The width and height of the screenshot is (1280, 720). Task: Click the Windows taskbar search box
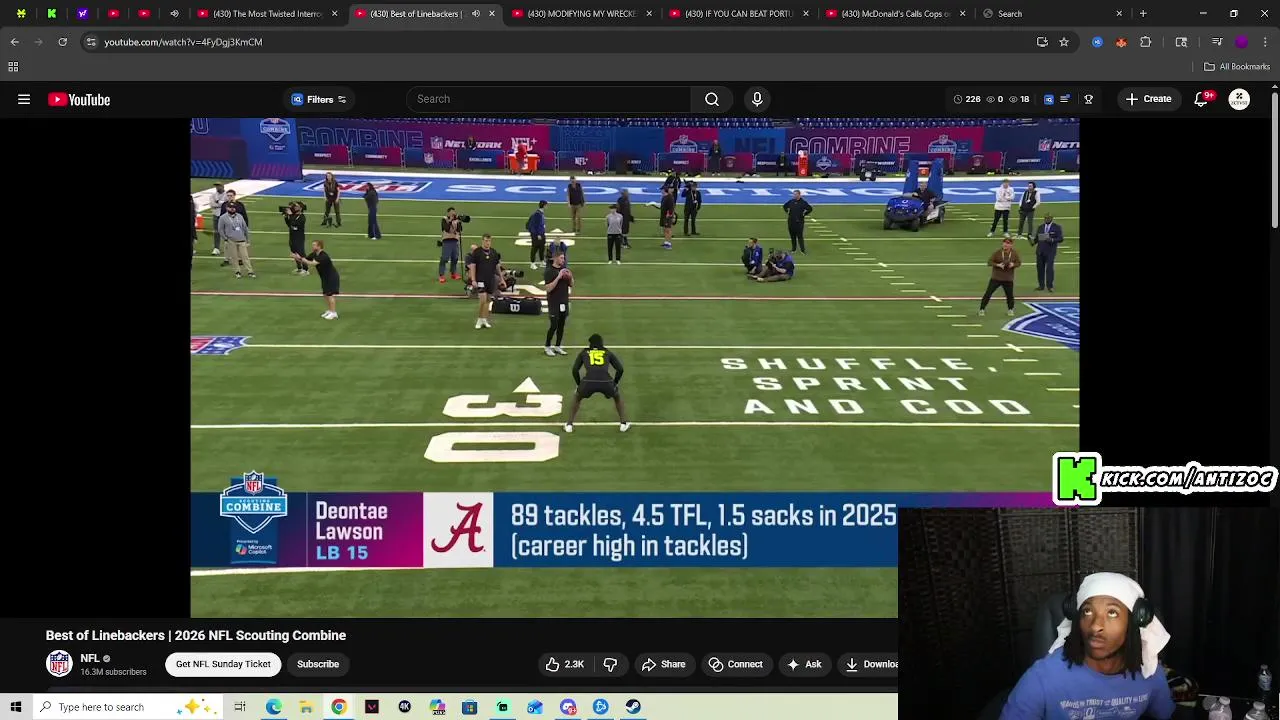[128, 707]
